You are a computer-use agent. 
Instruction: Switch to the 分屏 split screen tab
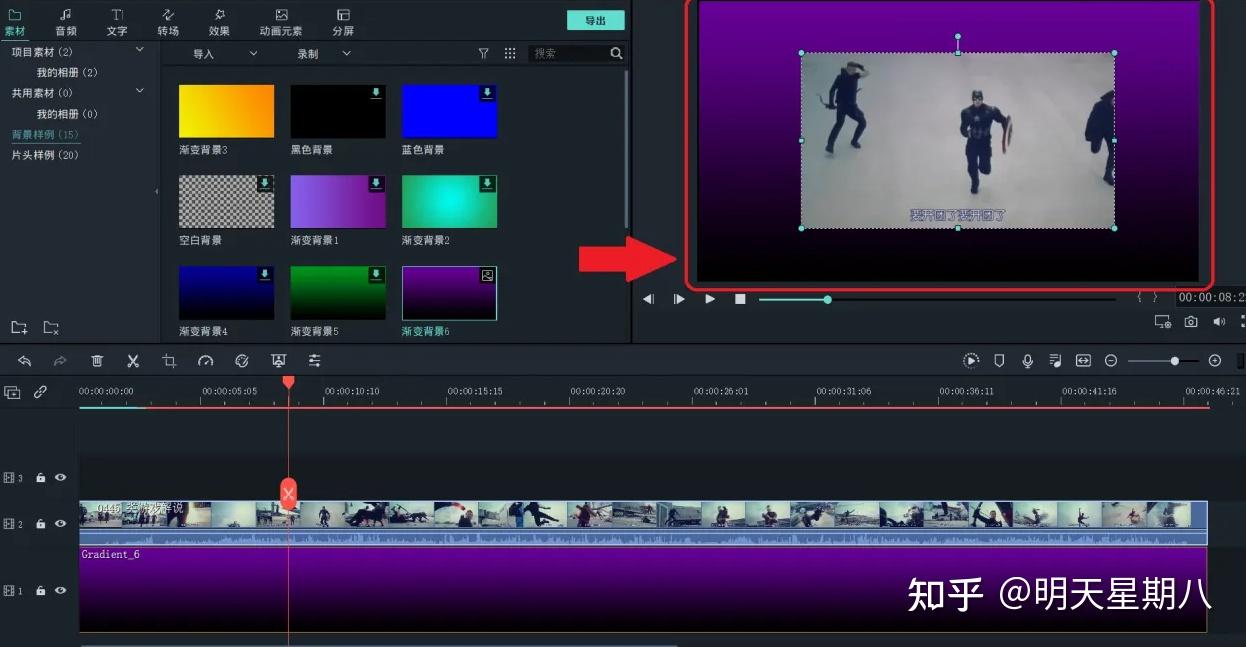point(343,22)
